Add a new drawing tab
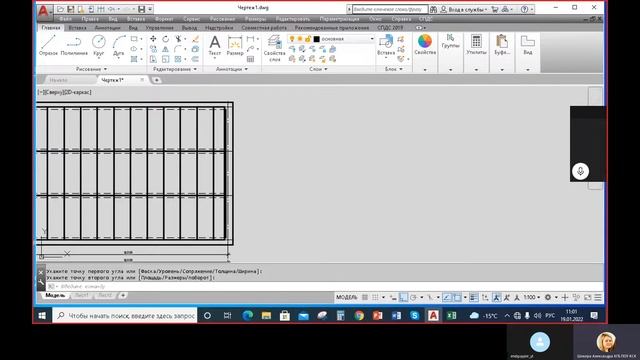The width and height of the screenshot is (640, 360). tap(156, 80)
